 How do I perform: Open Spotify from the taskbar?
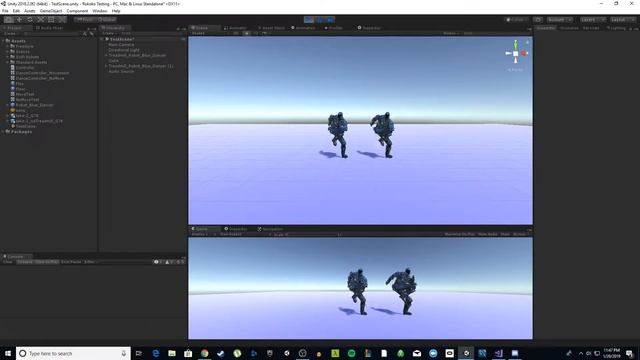tap(351, 353)
